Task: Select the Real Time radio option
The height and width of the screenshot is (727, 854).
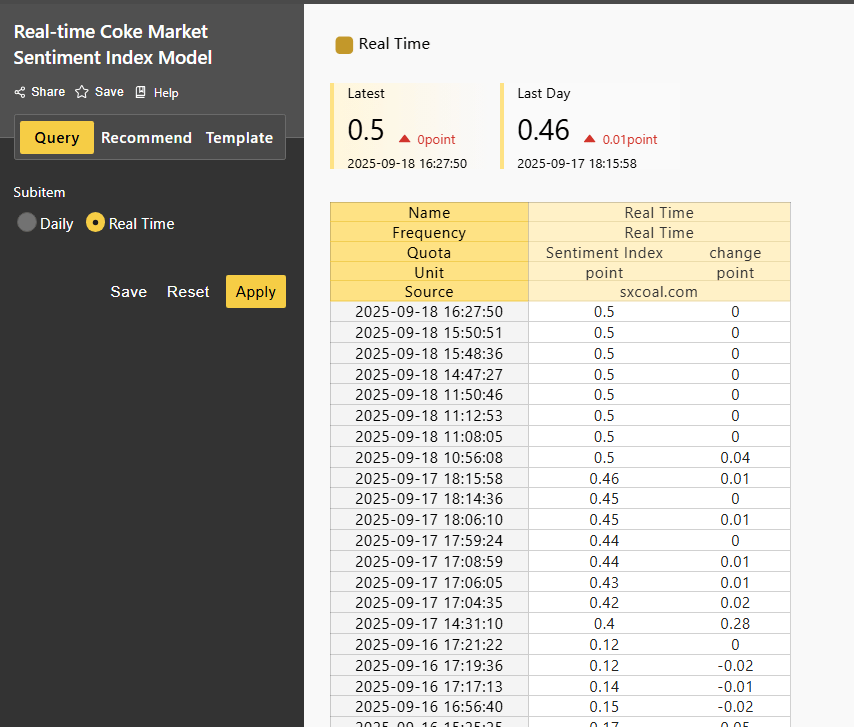Action: [95, 223]
